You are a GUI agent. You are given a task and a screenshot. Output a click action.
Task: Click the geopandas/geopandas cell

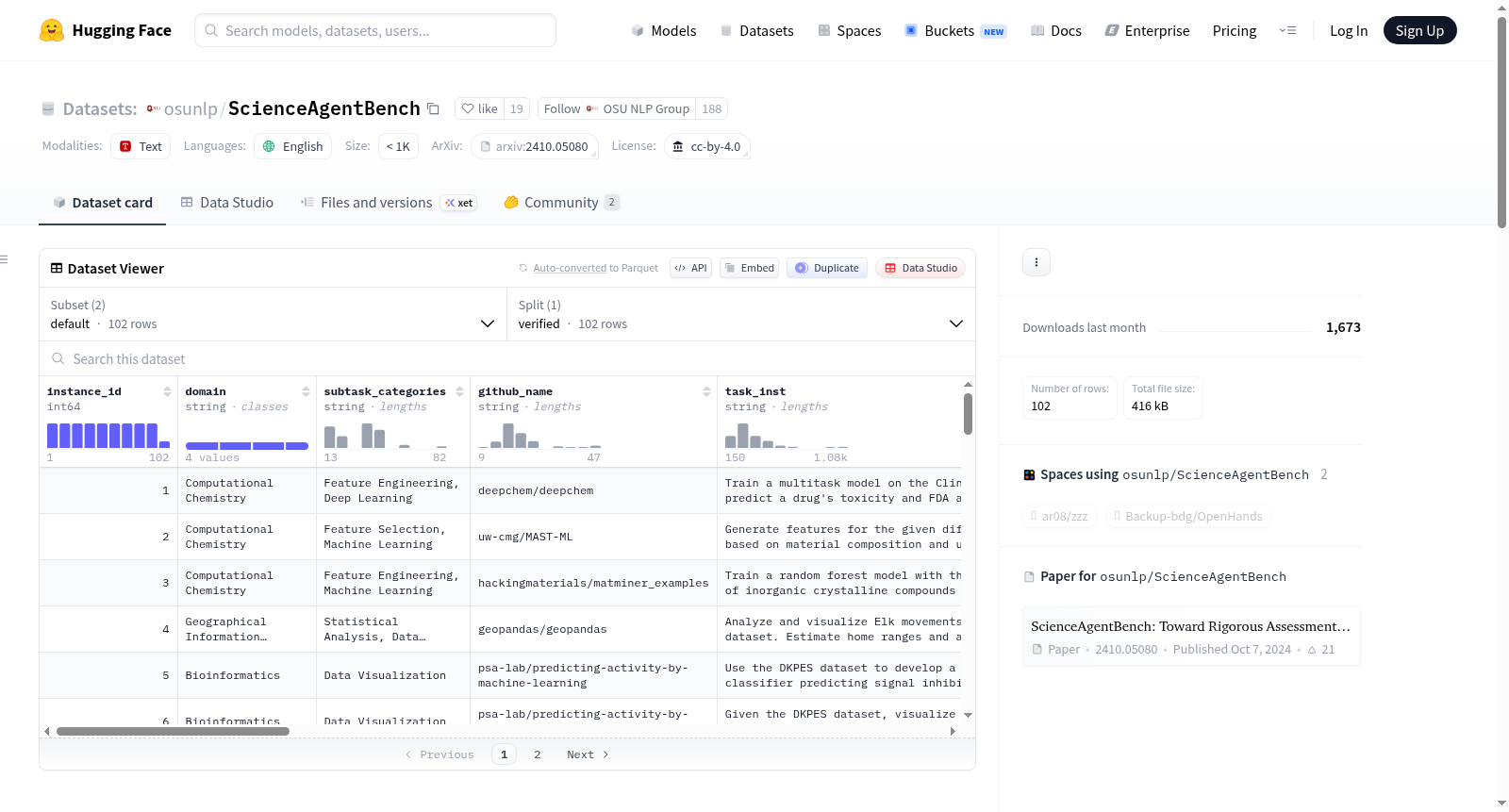coord(593,629)
